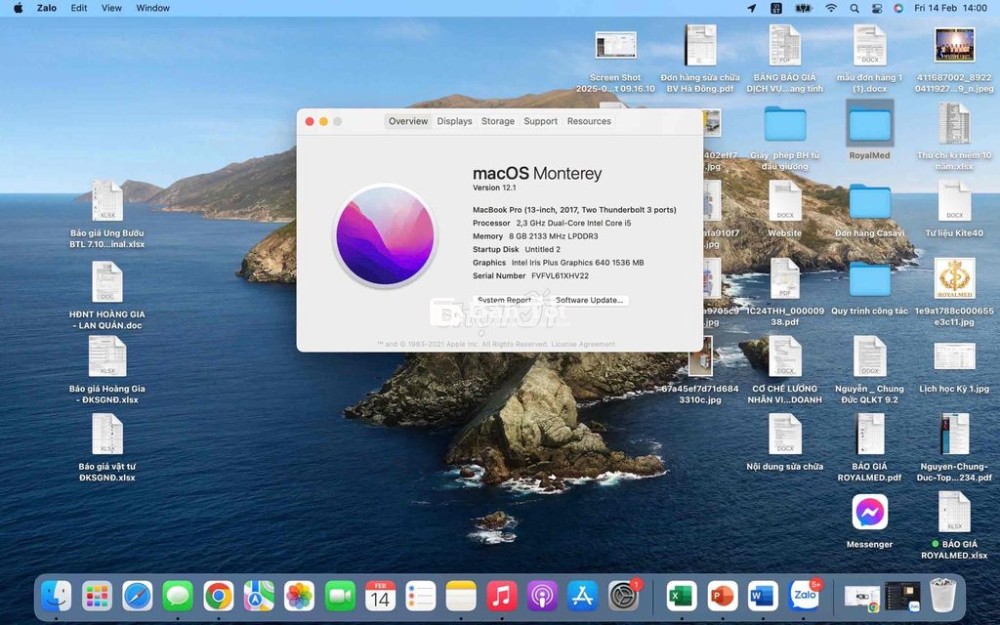Open the Apple menu
The image size is (1000, 625).
pos(18,8)
